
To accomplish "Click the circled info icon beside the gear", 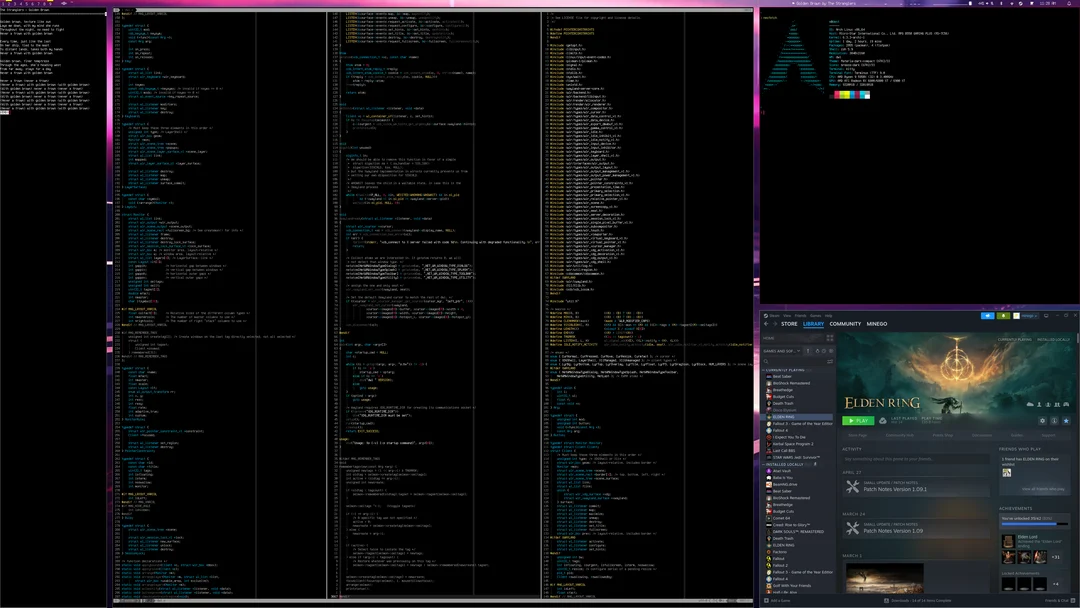I will pyautogui.click(x=1054, y=421).
